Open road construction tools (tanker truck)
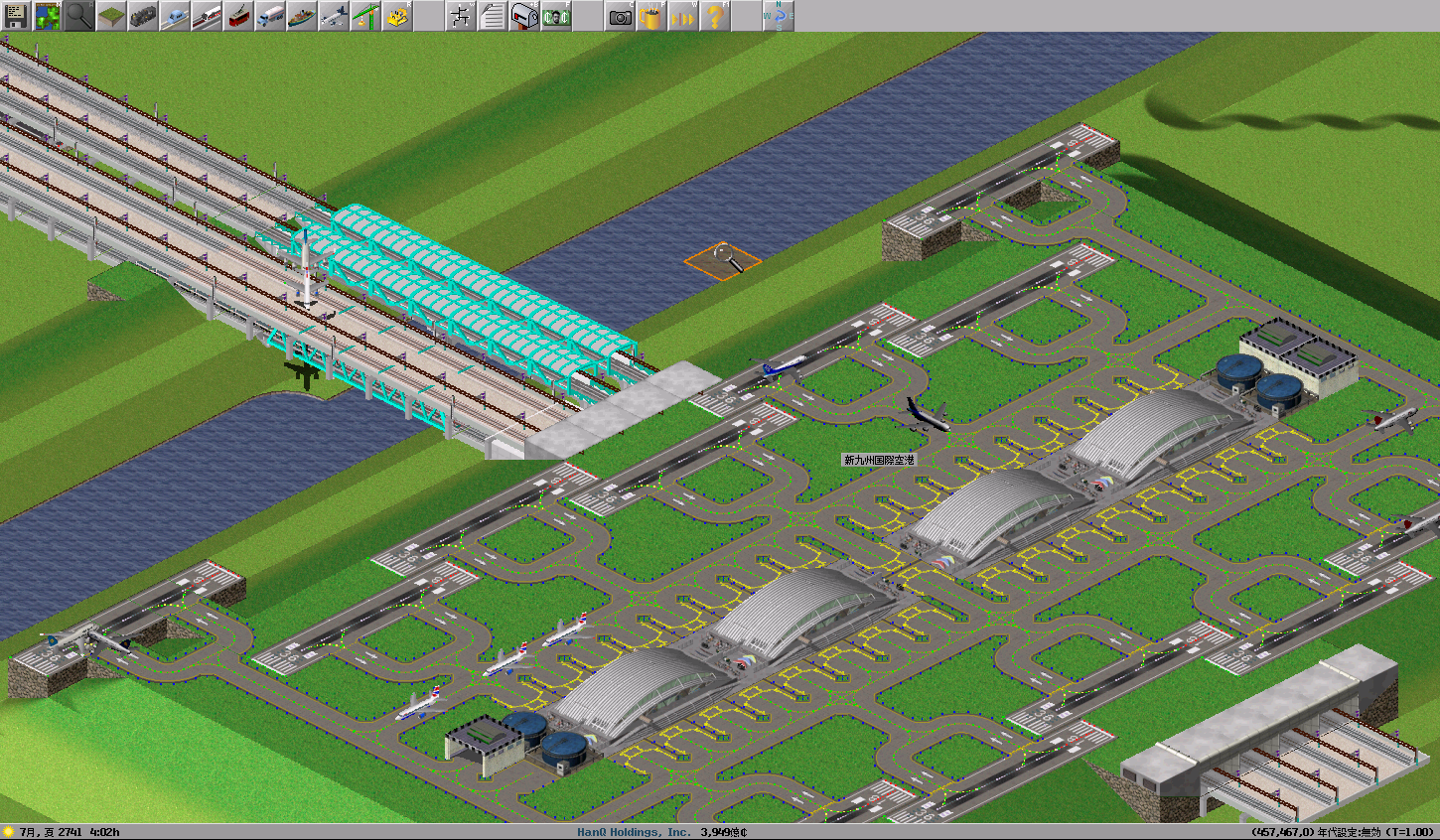1440x840 pixels. pos(270,16)
